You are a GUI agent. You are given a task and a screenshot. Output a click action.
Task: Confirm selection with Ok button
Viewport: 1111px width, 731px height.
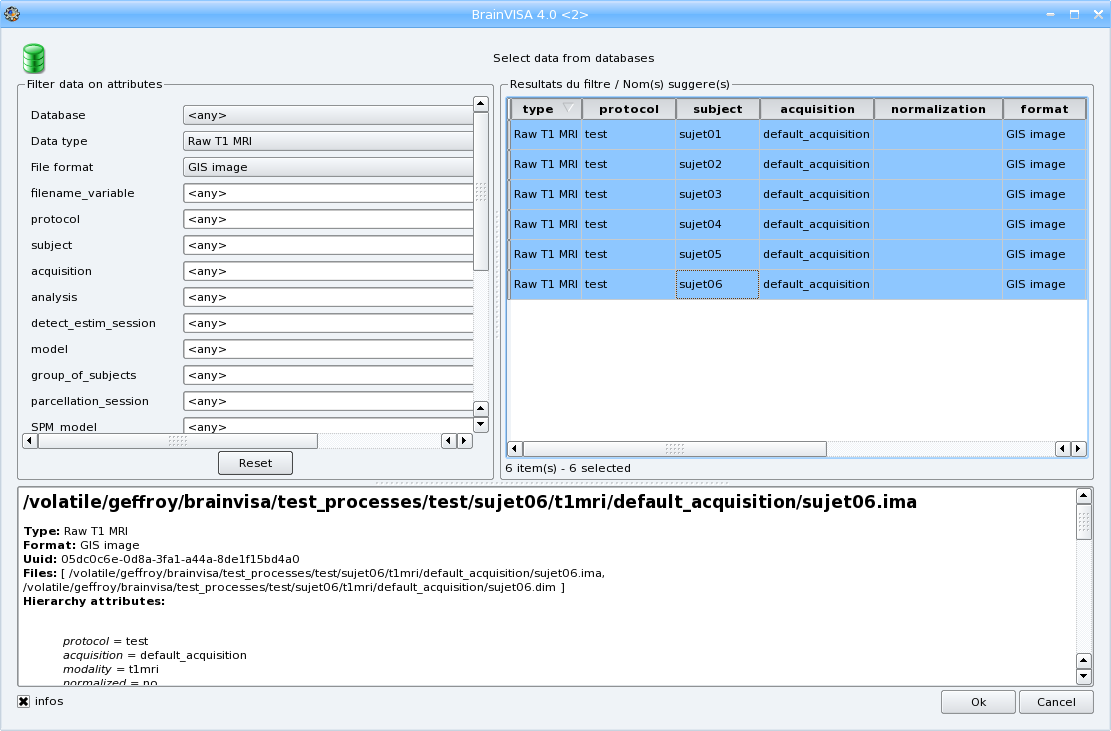click(x=978, y=702)
